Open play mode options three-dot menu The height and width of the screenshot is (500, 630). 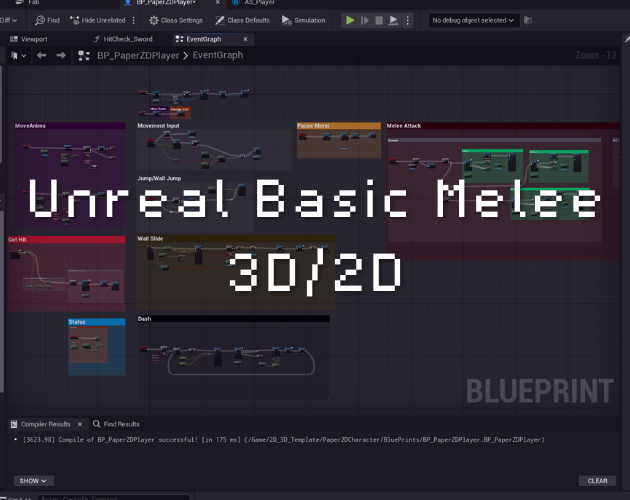coord(407,20)
